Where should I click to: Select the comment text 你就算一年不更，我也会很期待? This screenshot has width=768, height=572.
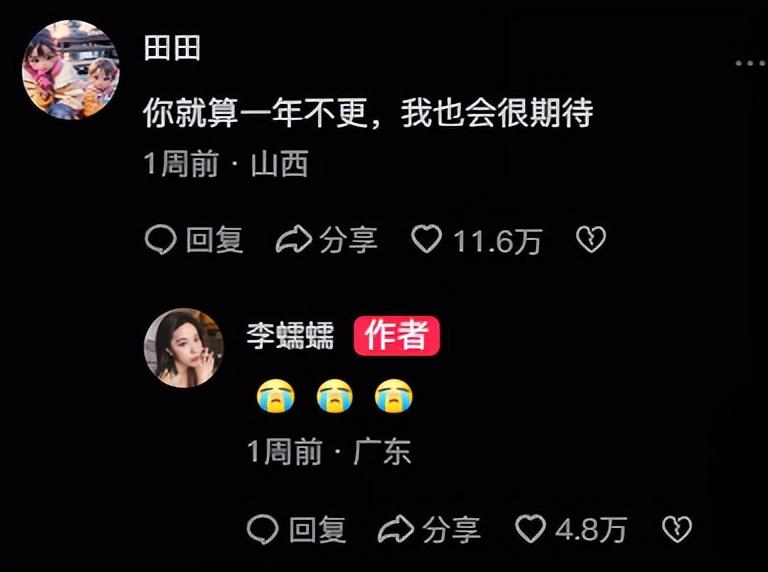click(x=368, y=113)
